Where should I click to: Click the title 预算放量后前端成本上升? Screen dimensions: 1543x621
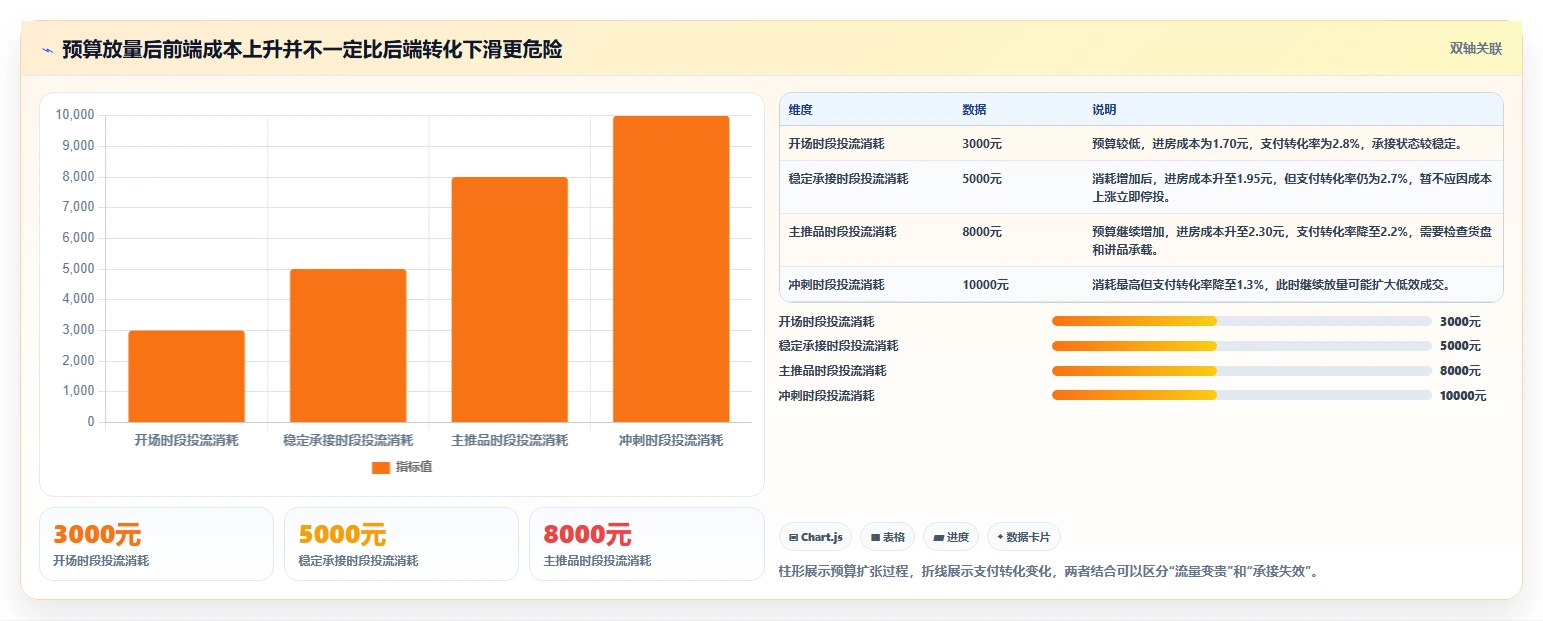(x=312, y=50)
